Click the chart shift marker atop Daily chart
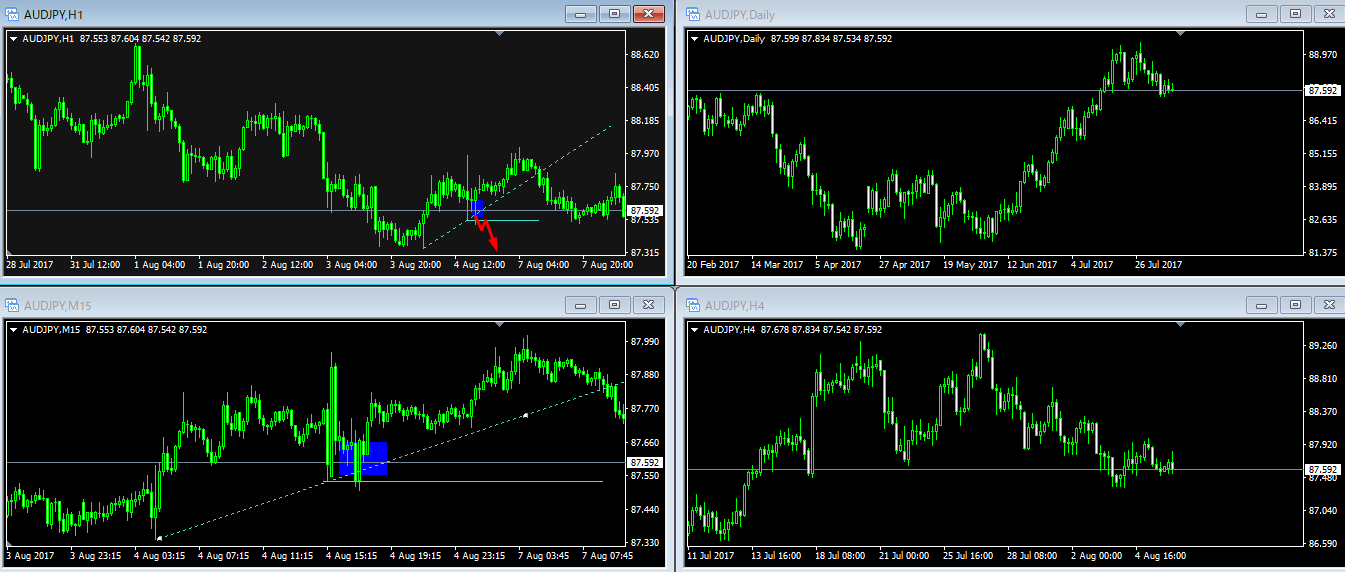This screenshot has height=572, width=1345. click(1181, 33)
